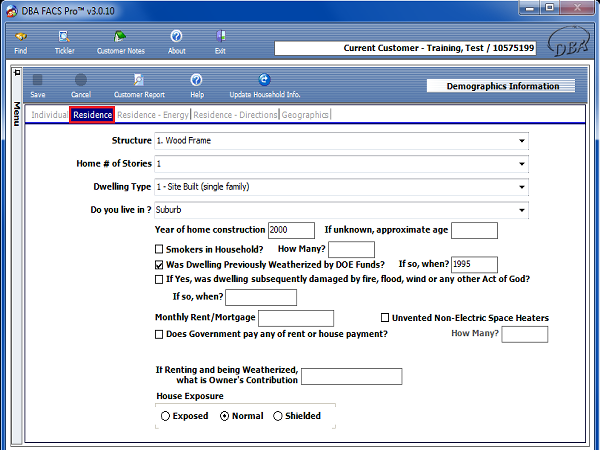Screen dimensions: 600x450
Task: Click Owner's Contribution field
Action: pyautogui.click(x=352, y=376)
